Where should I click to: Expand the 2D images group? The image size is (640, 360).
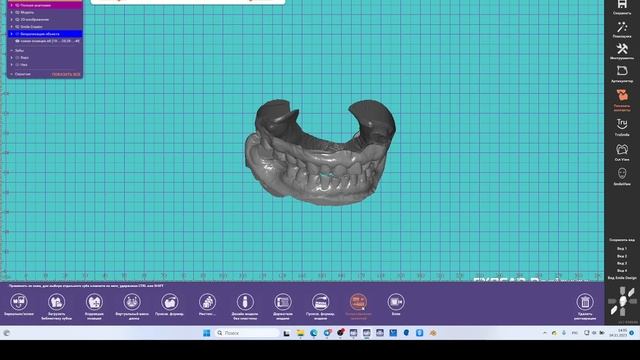click(11, 20)
